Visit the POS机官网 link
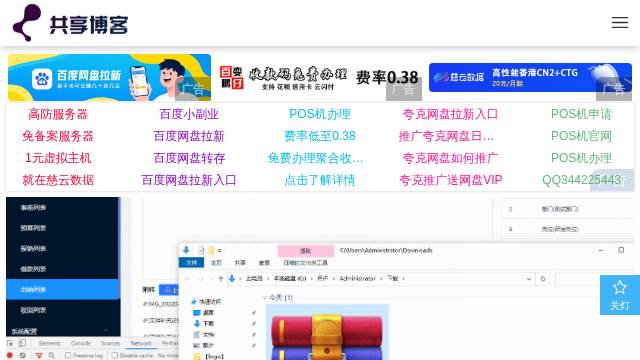Image resolution: width=640 pixels, height=360 pixels. [x=581, y=136]
